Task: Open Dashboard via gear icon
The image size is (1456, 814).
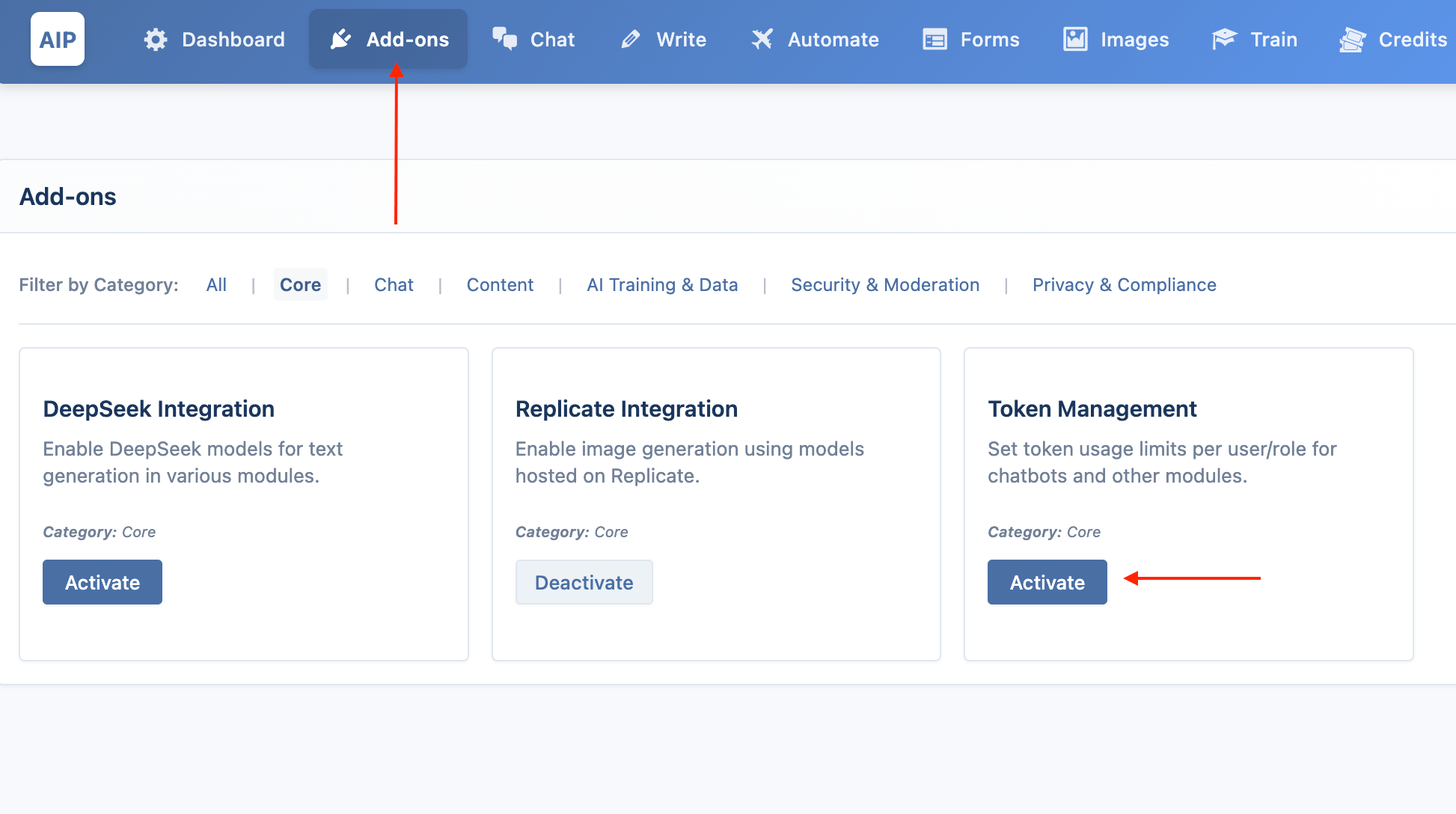Action: 156,39
